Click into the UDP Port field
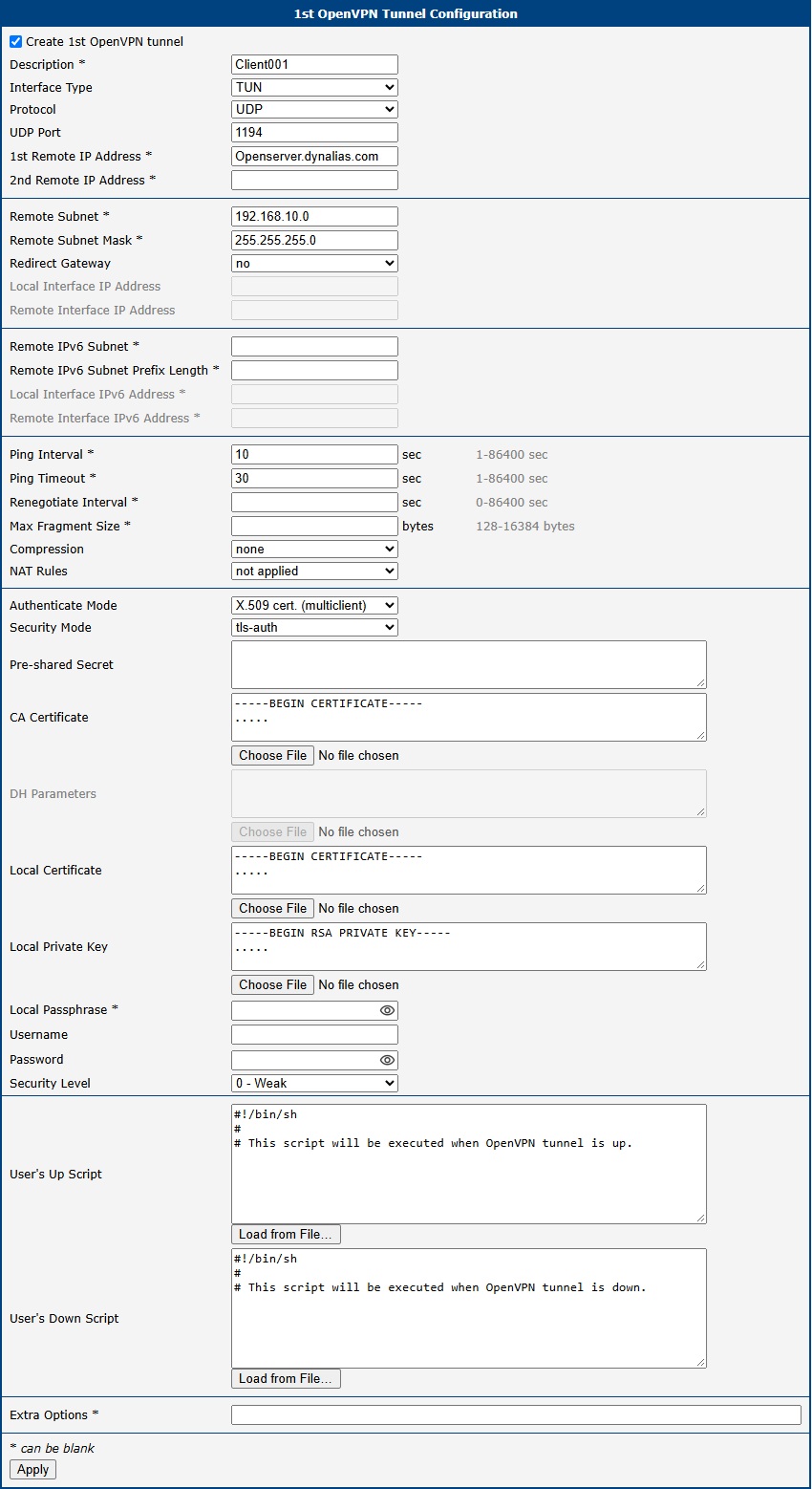The height and width of the screenshot is (1489, 812). [314, 132]
